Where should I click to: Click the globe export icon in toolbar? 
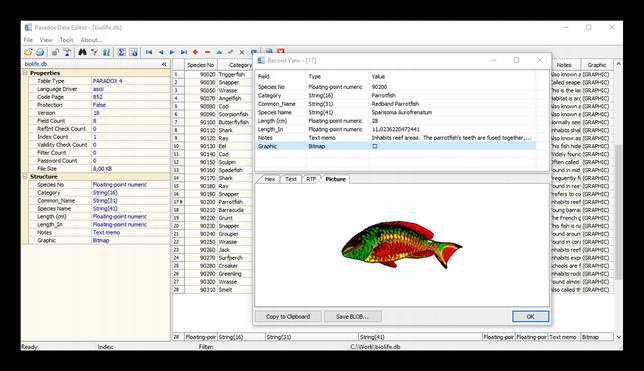pyautogui.click(x=40, y=52)
